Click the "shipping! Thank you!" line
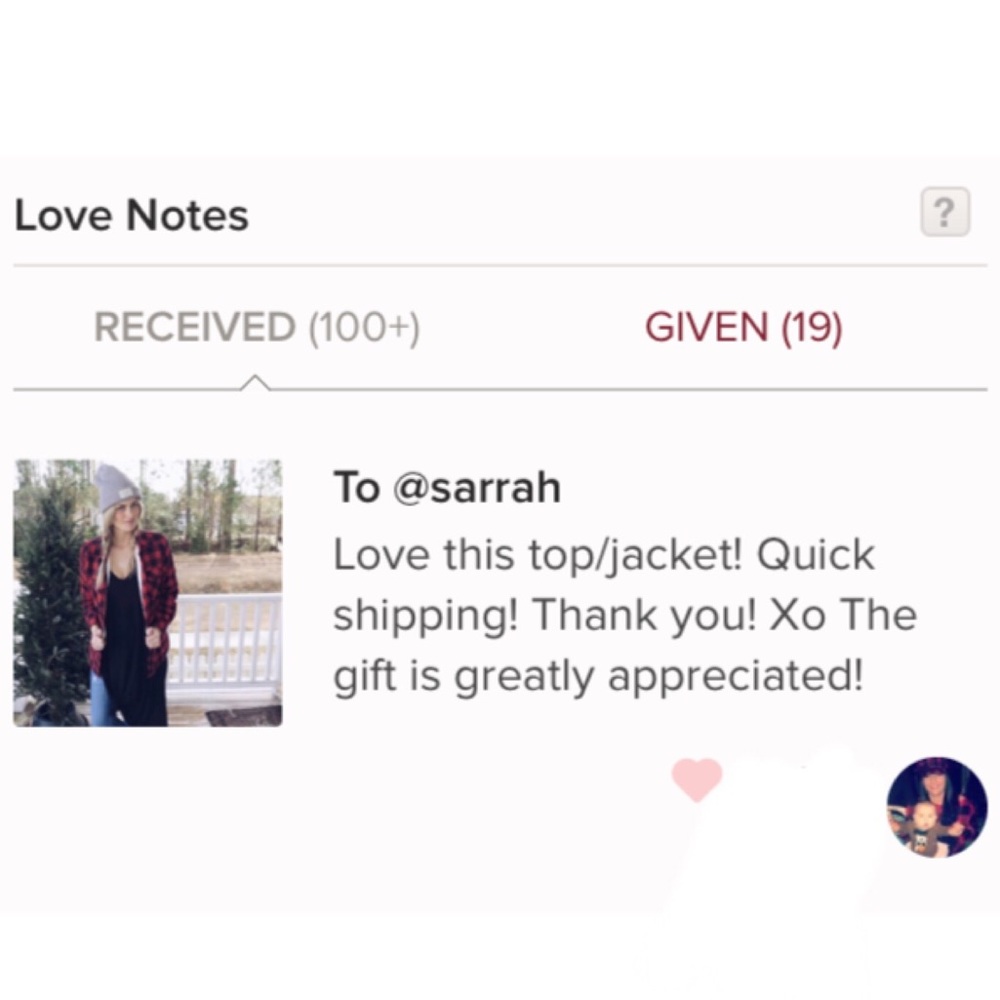 (545, 616)
